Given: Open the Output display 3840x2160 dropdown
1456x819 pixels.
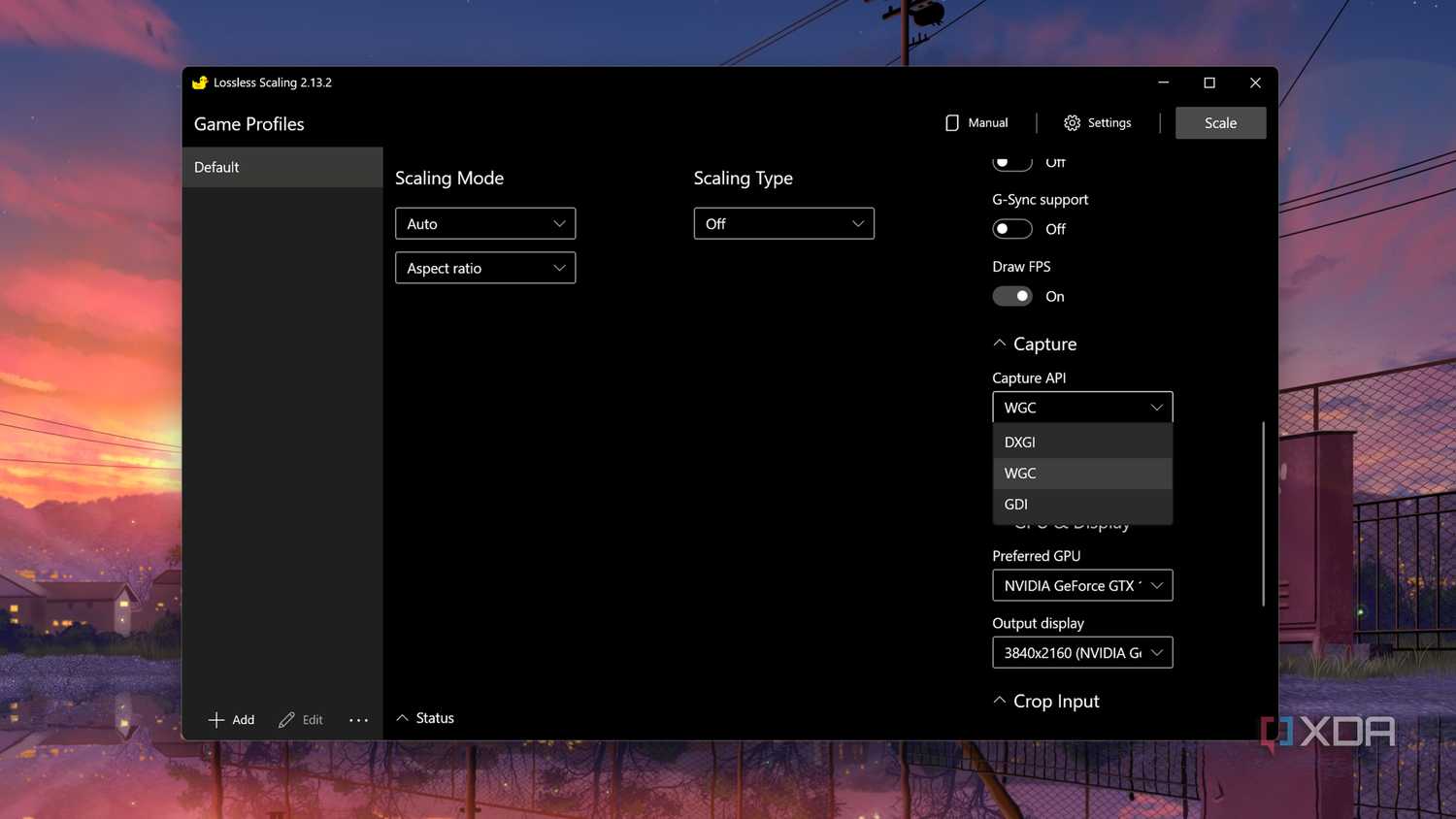Looking at the screenshot, I should point(1082,653).
